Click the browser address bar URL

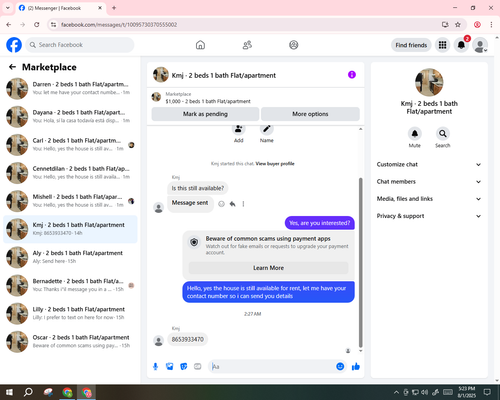coord(119,25)
